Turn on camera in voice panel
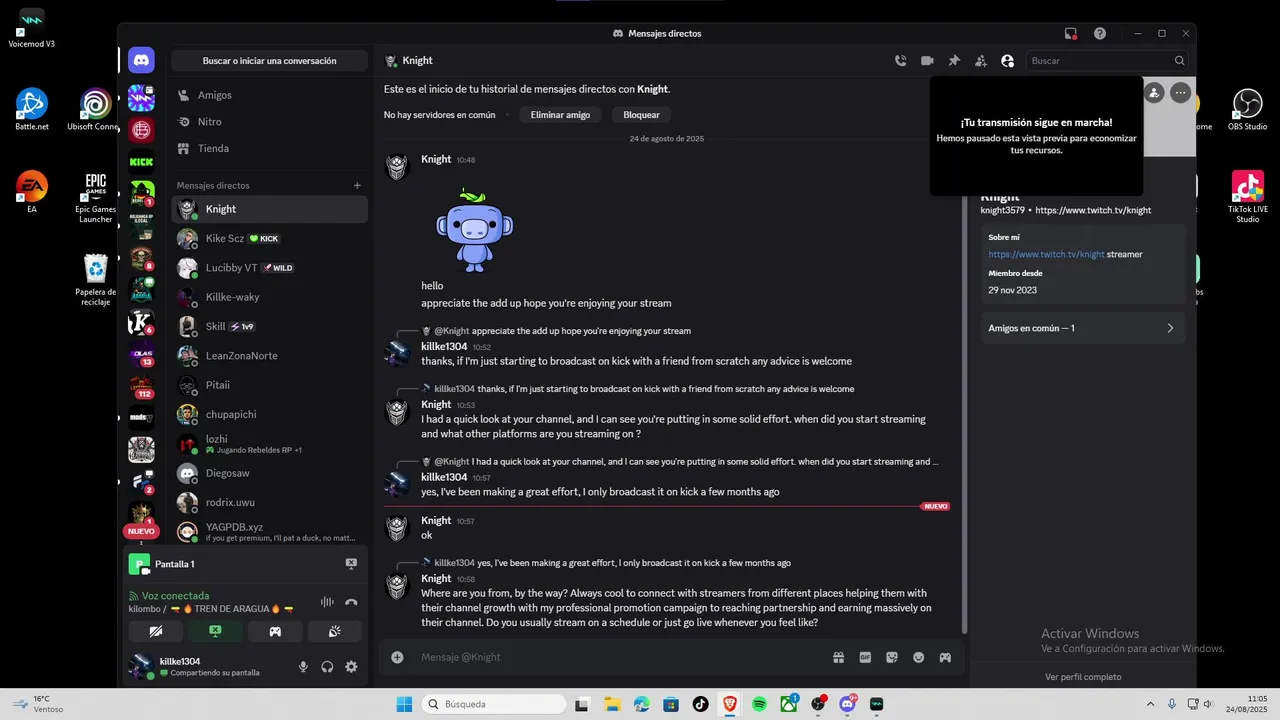 (x=156, y=631)
